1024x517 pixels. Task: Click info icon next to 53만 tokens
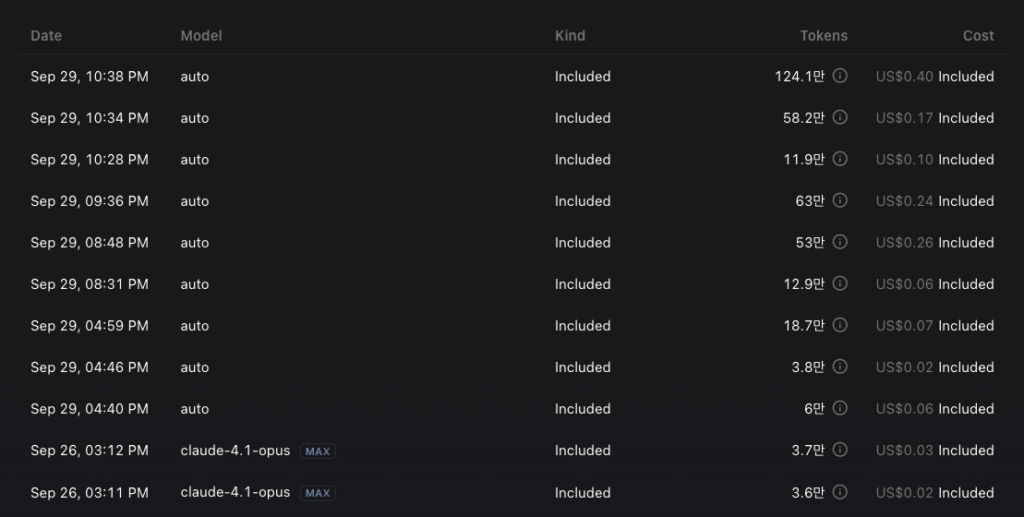(x=840, y=242)
